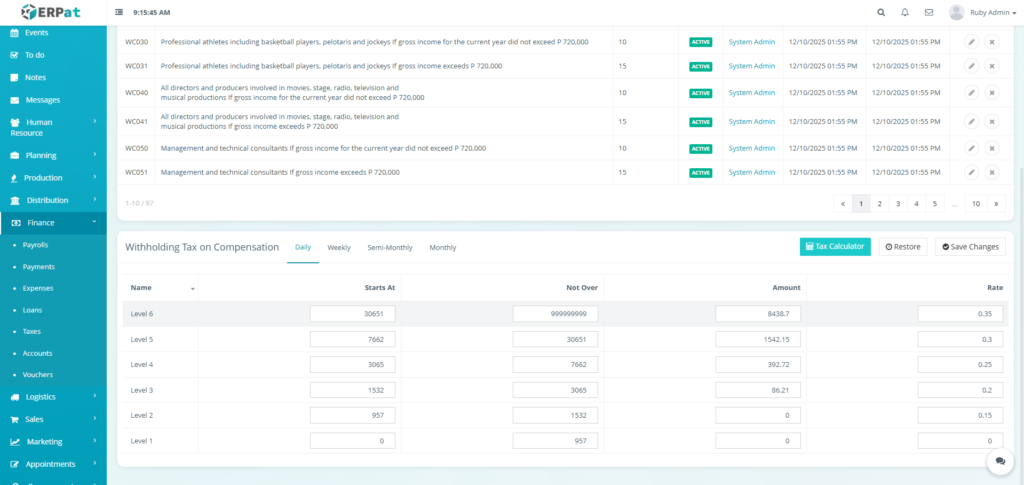Switch to the Semi-Monthly tab
The height and width of the screenshot is (485, 1024).
(390, 247)
